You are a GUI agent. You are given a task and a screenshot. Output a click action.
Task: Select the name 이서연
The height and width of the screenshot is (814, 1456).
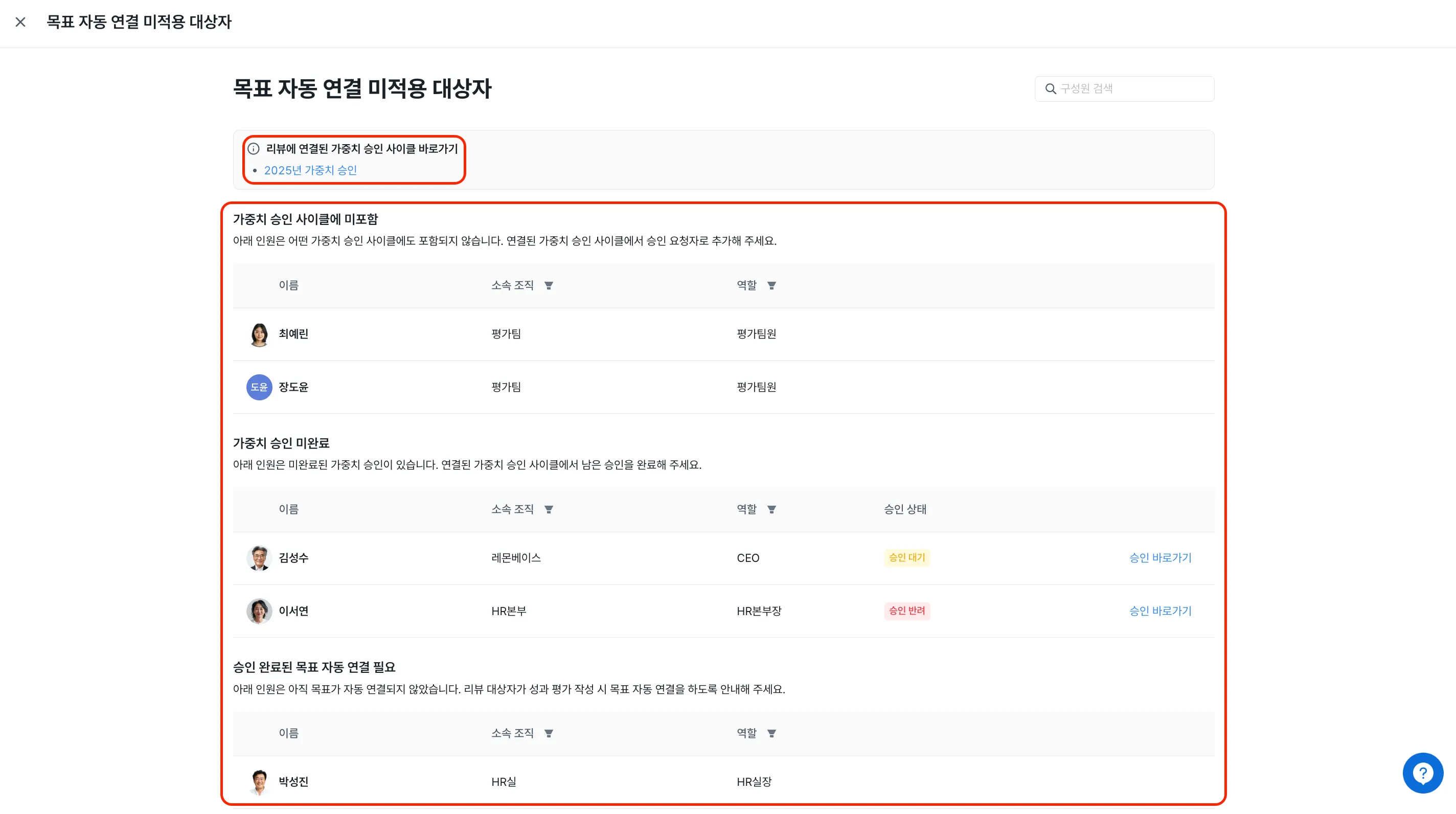(x=293, y=611)
